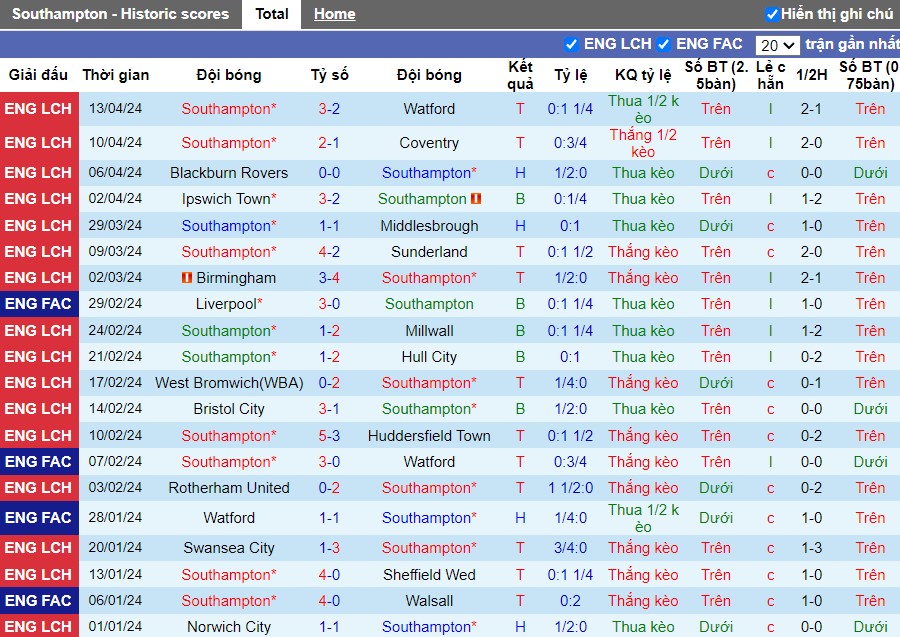Open the 20 matches count dropdown
This screenshot has width=900, height=637.
777,45
